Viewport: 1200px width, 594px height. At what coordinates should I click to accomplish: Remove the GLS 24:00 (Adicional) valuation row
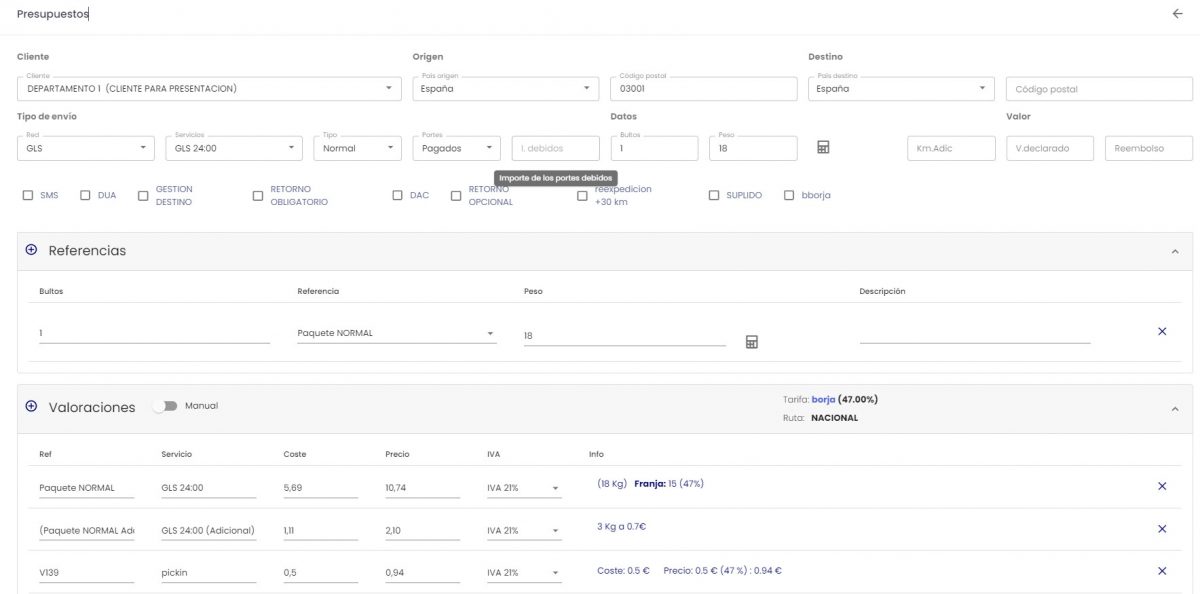click(x=1161, y=529)
